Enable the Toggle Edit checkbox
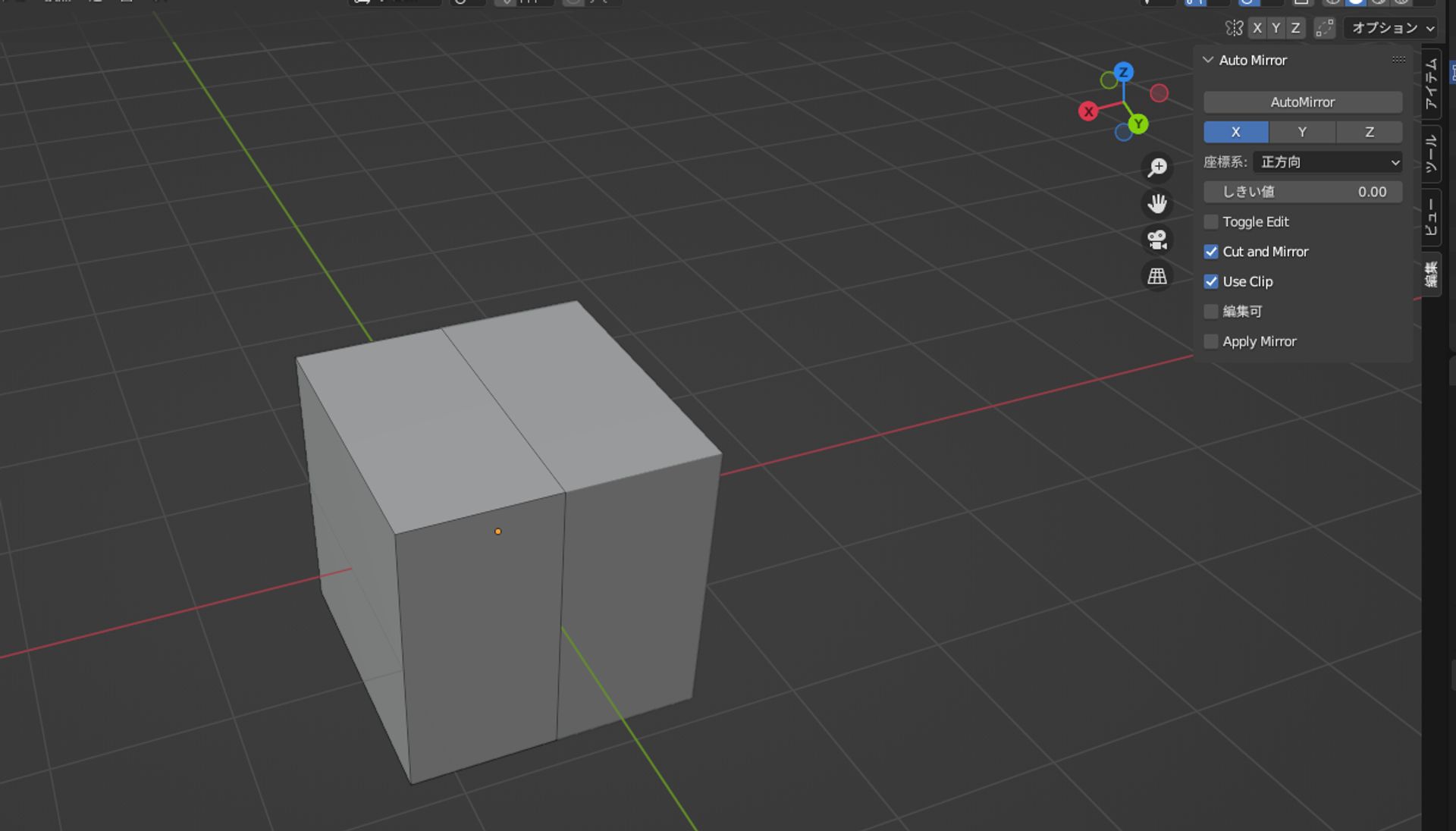 pyautogui.click(x=1211, y=222)
